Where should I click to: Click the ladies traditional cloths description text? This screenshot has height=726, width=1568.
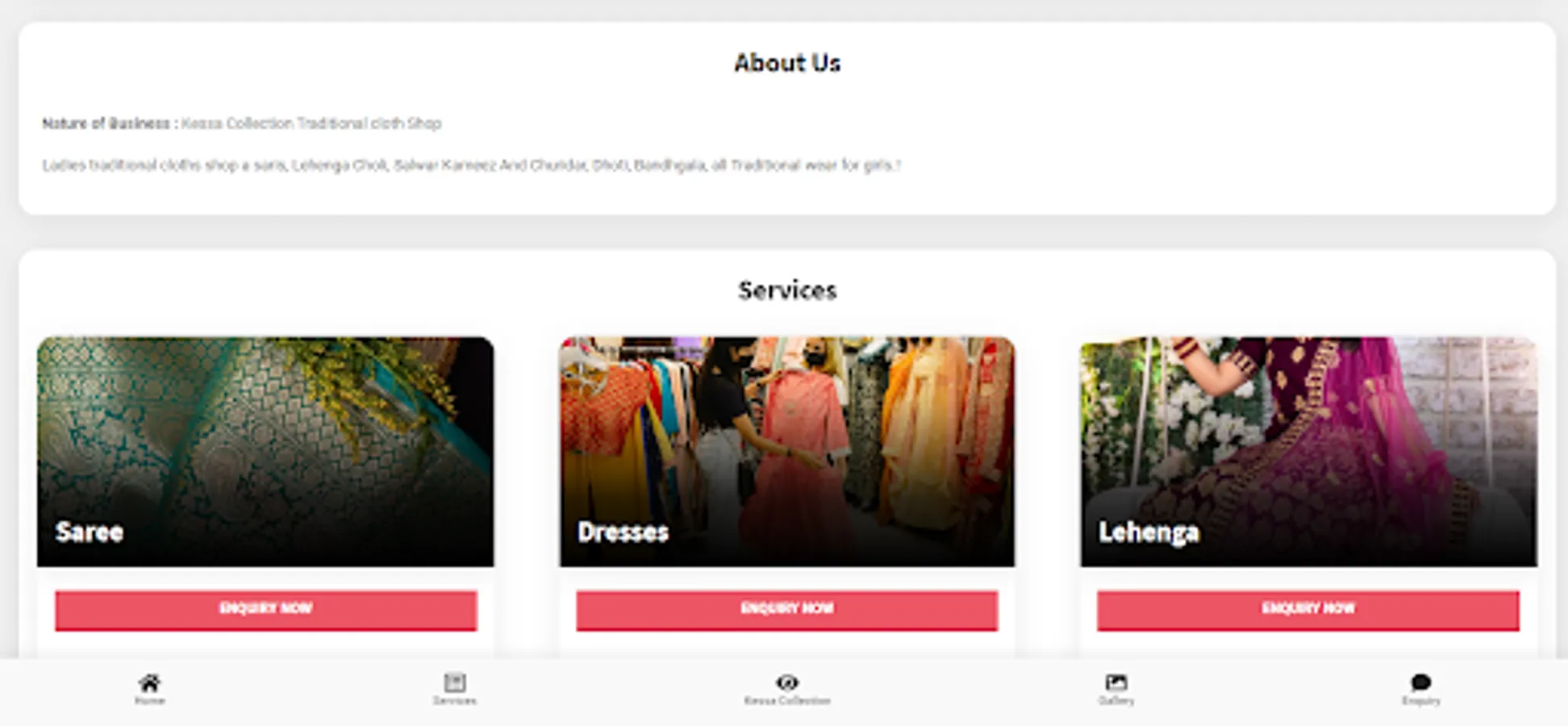tap(471, 165)
